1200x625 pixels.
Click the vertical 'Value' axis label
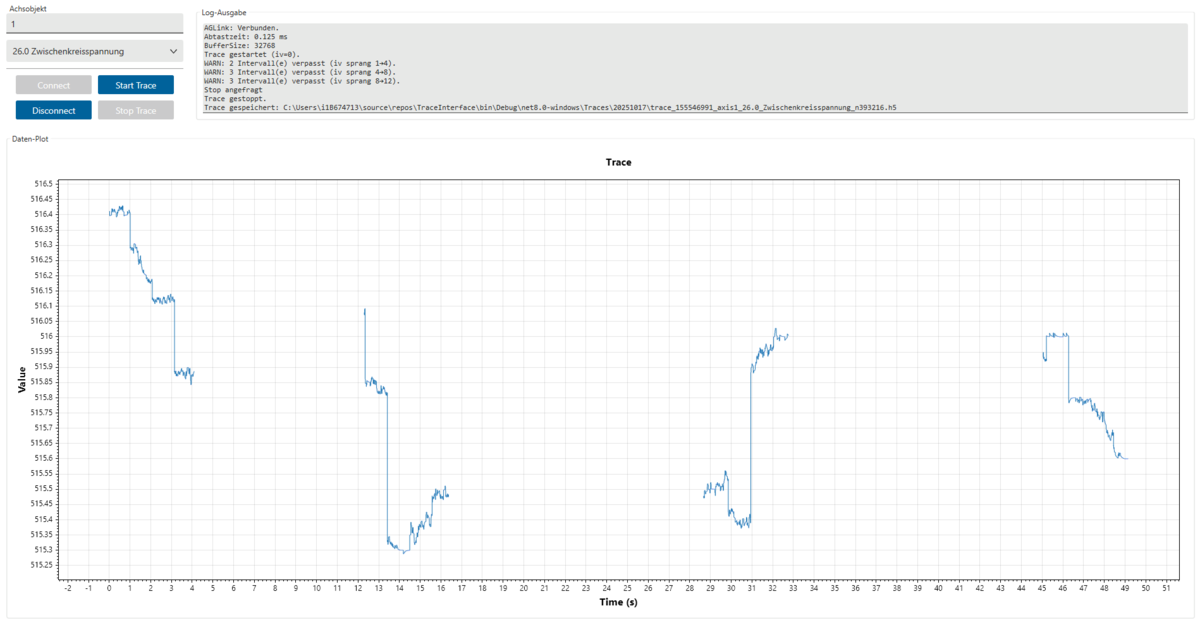click(22, 379)
